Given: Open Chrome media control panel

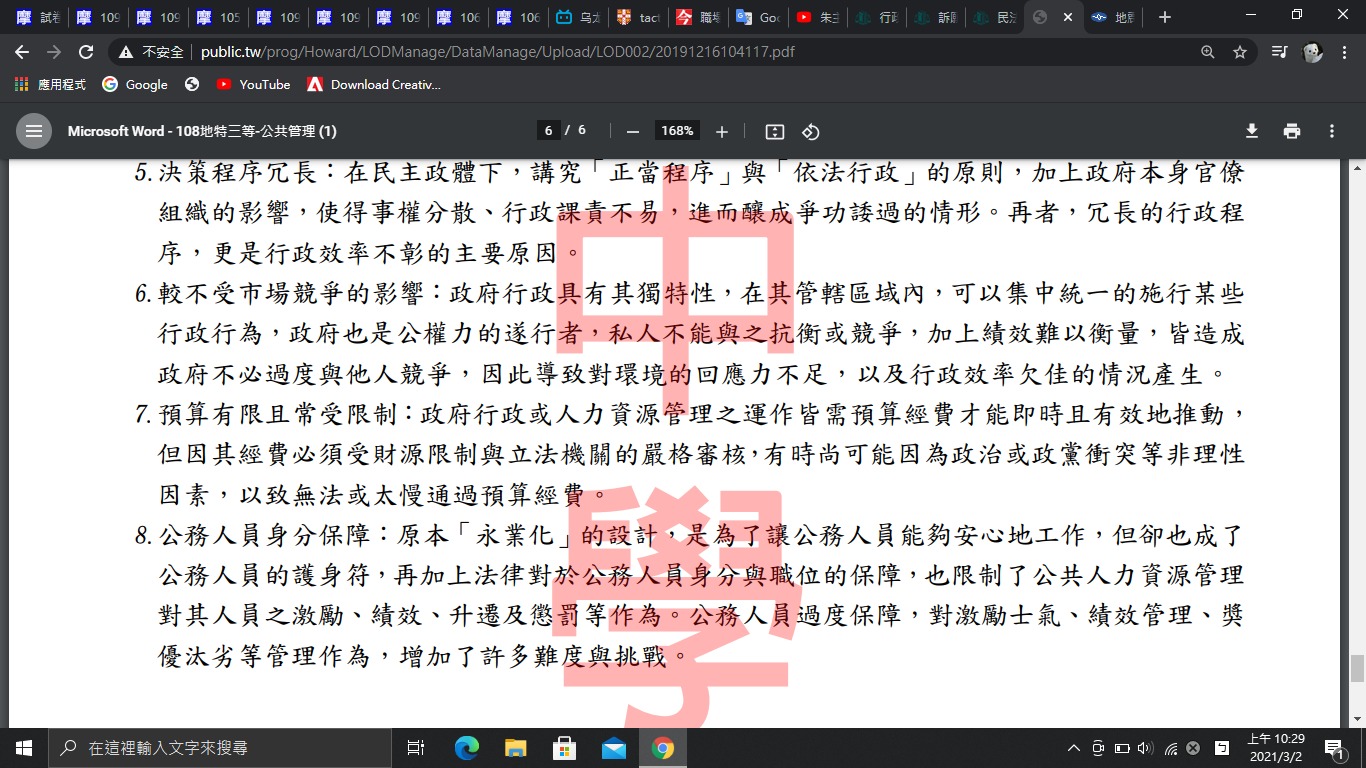Looking at the screenshot, I should click(x=1279, y=52).
